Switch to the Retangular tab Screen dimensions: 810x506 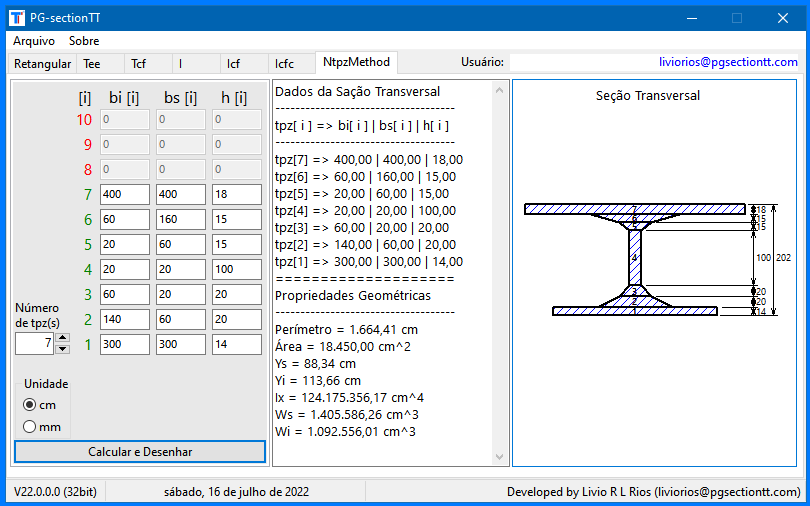pyautogui.click(x=42, y=64)
